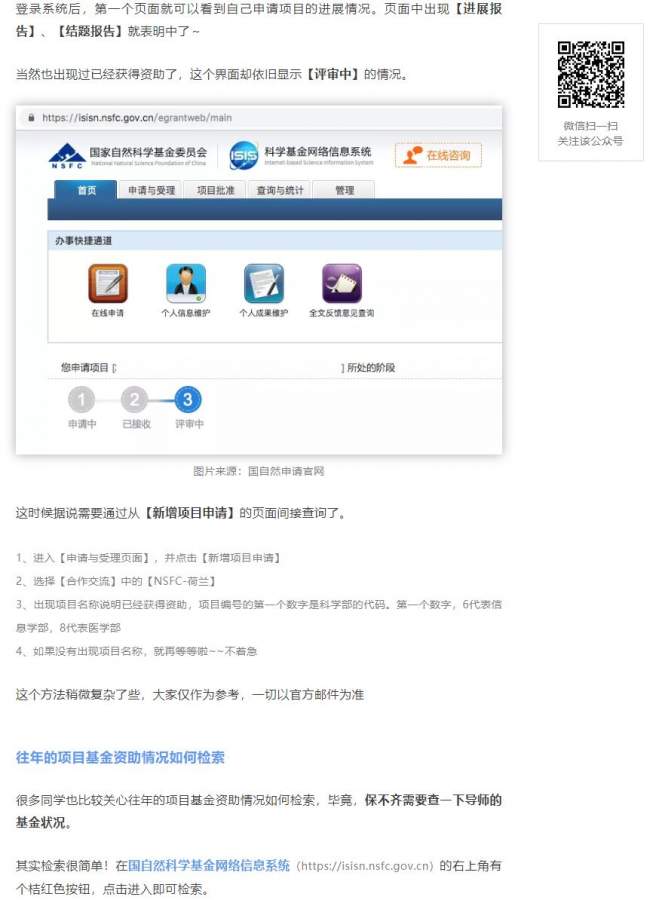Image resolution: width=659 pixels, height=900 pixels.
Task: Select the step 3 评审中 circle
Action: tap(188, 399)
